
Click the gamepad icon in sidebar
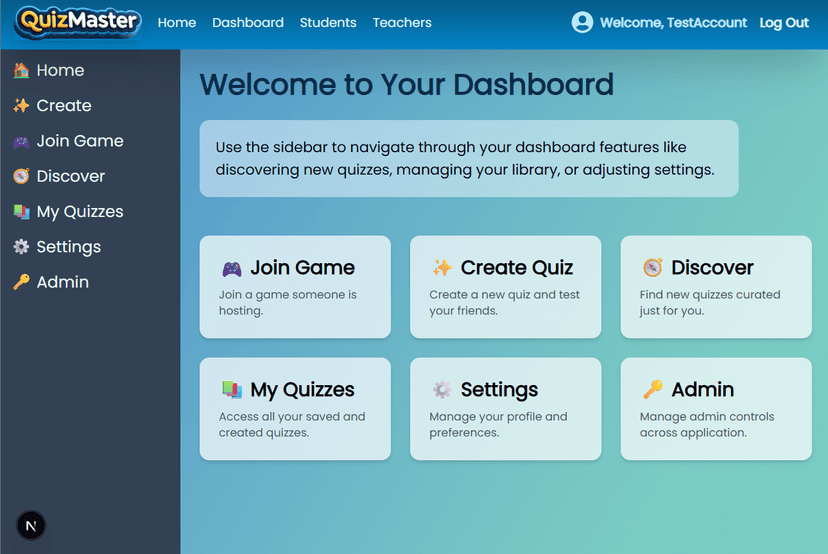point(21,141)
